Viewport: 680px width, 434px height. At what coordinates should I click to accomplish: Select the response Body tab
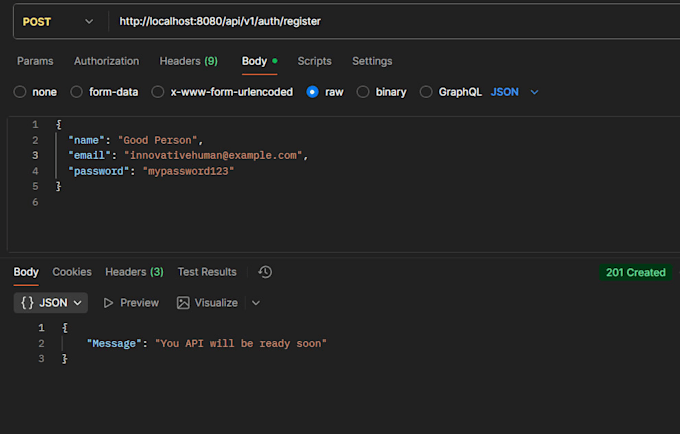point(26,272)
